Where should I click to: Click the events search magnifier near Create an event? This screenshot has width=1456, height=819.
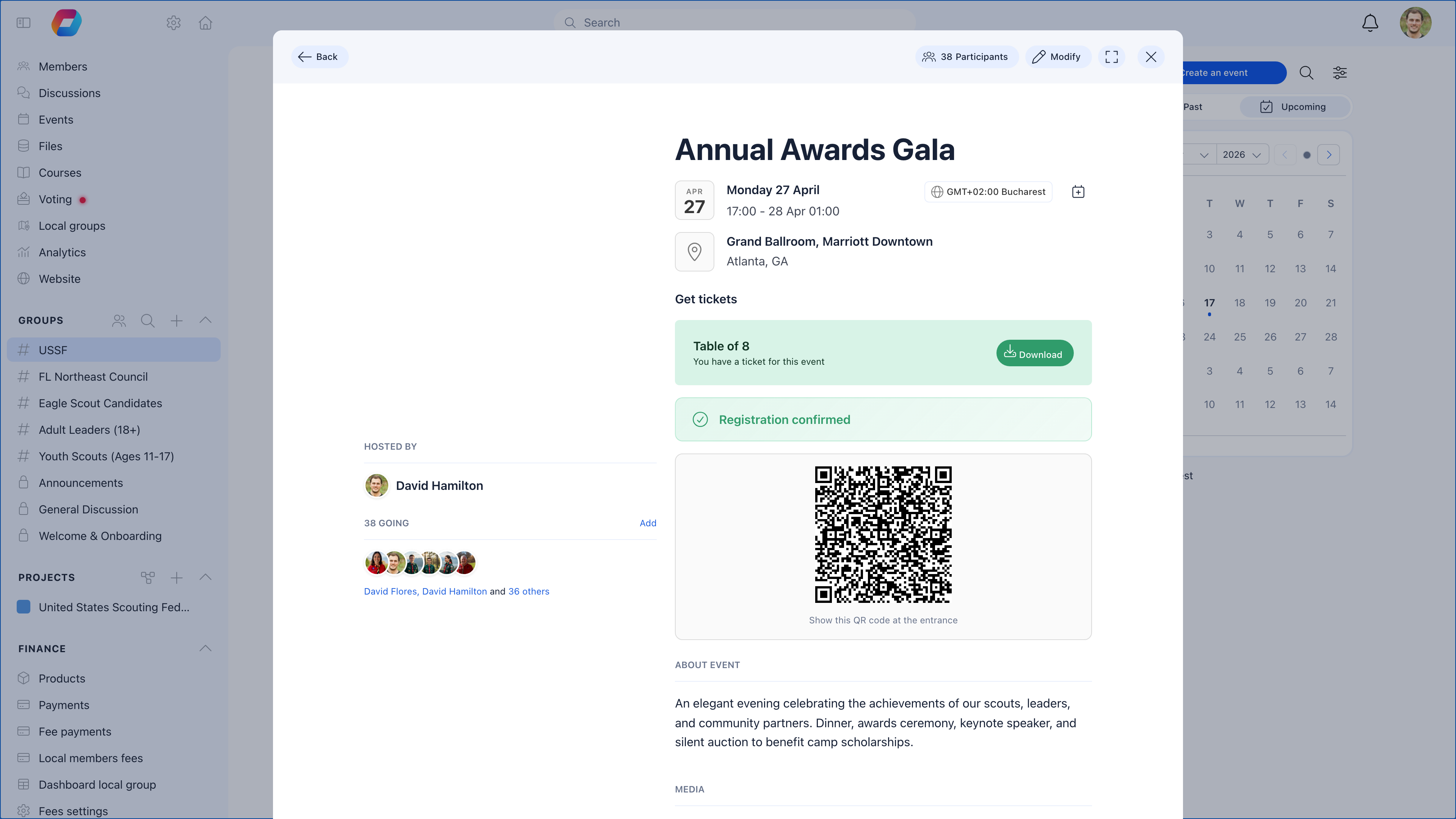(x=1306, y=72)
